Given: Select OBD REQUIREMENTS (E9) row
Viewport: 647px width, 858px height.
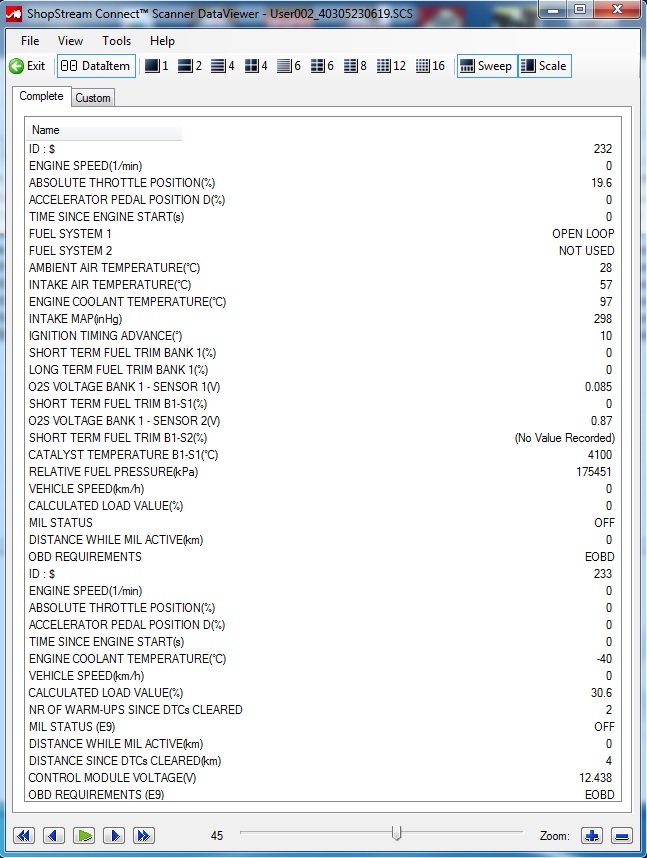Looking at the screenshot, I should (x=323, y=795).
